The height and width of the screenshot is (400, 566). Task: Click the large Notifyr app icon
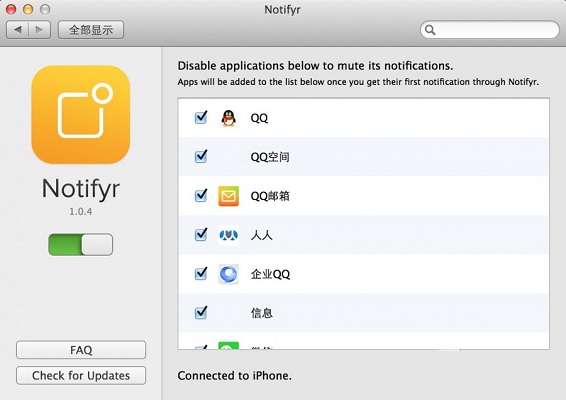coord(81,114)
